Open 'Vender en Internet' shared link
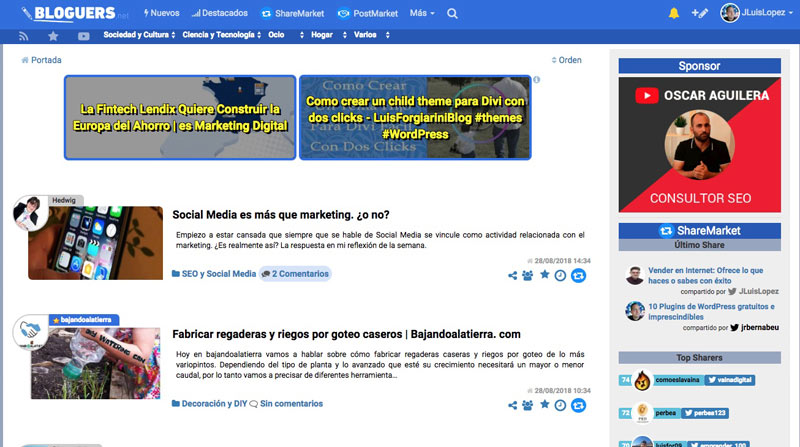The width and height of the screenshot is (800, 447). 706,276
